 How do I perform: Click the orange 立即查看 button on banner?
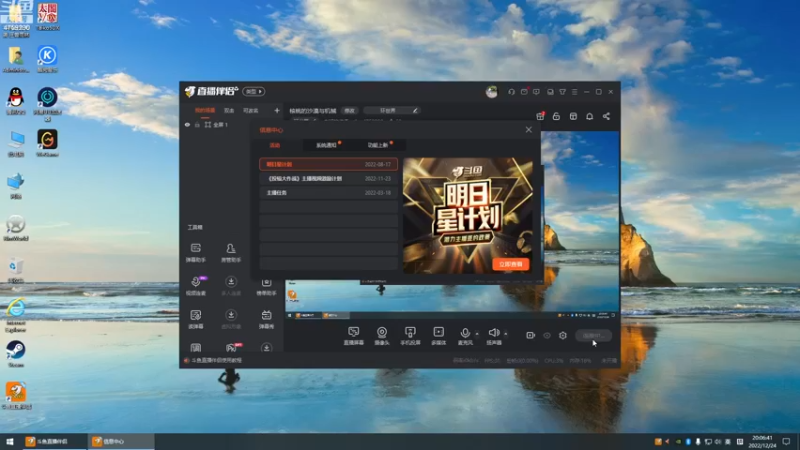click(511, 264)
